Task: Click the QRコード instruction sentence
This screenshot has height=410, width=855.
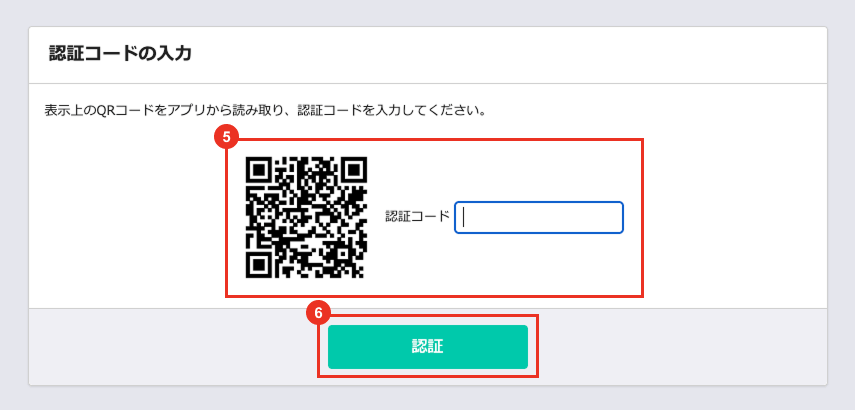Action: coord(265,111)
